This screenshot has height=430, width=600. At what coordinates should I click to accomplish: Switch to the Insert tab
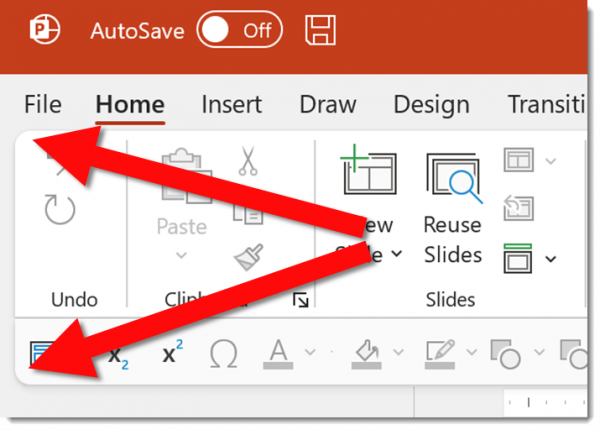pyautogui.click(x=231, y=104)
